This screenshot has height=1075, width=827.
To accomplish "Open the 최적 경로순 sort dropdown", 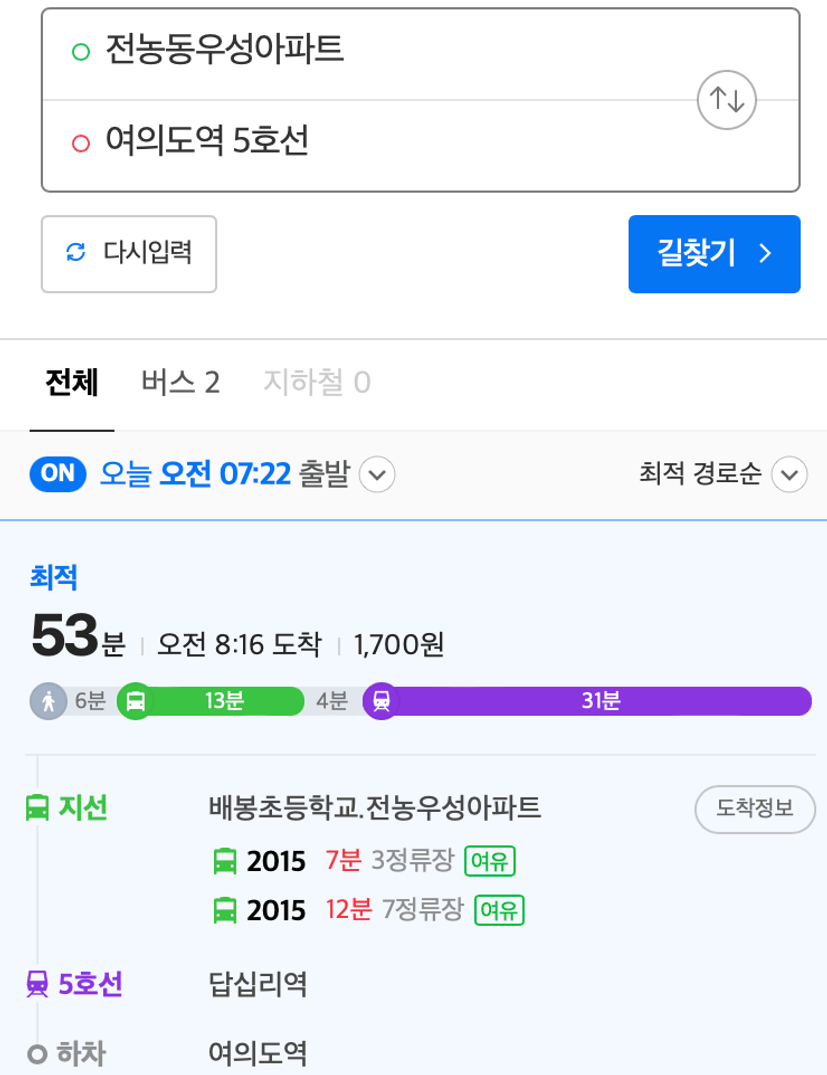I will 789,474.
